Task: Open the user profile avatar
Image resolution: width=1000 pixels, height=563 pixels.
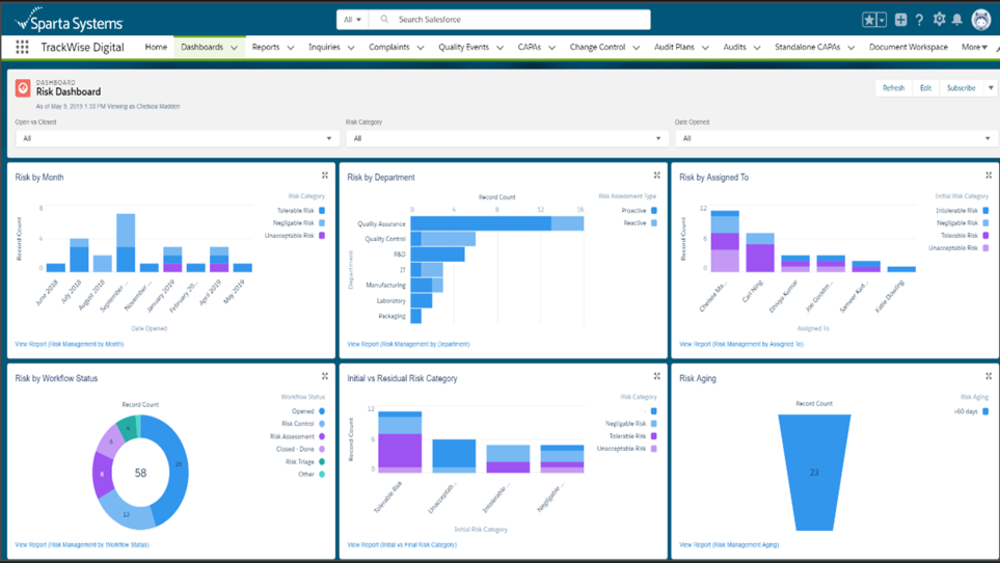Action: point(981,20)
